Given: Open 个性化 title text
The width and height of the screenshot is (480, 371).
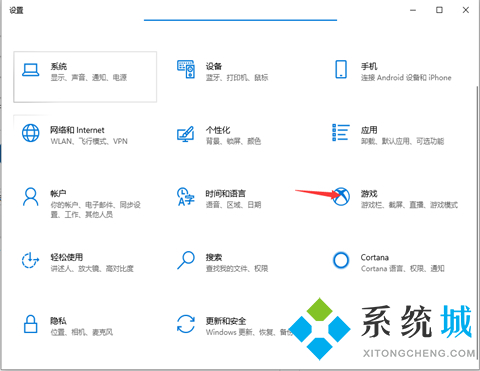Looking at the screenshot, I should click(x=218, y=130).
